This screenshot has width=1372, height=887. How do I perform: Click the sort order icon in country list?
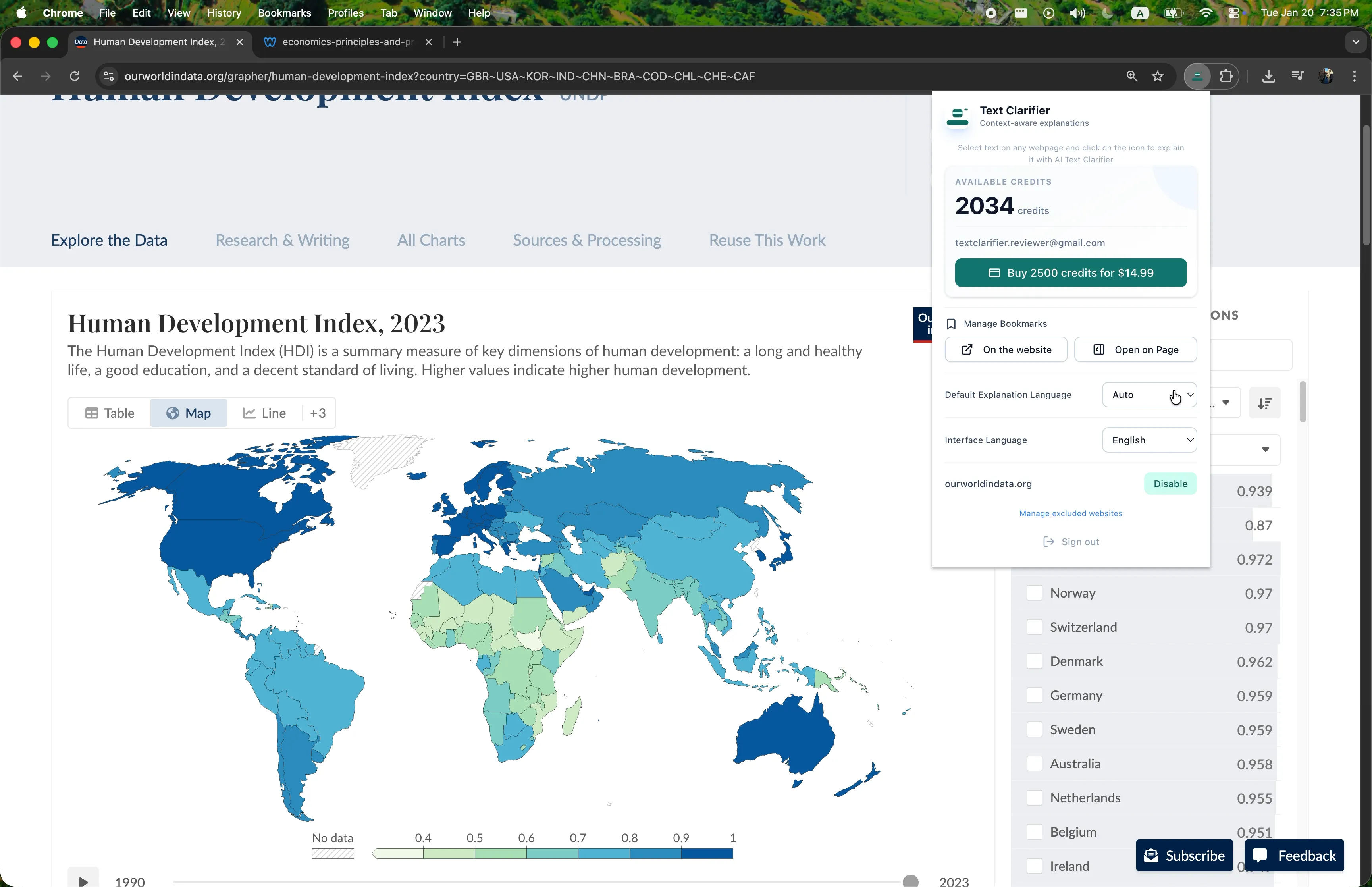[x=1264, y=403]
